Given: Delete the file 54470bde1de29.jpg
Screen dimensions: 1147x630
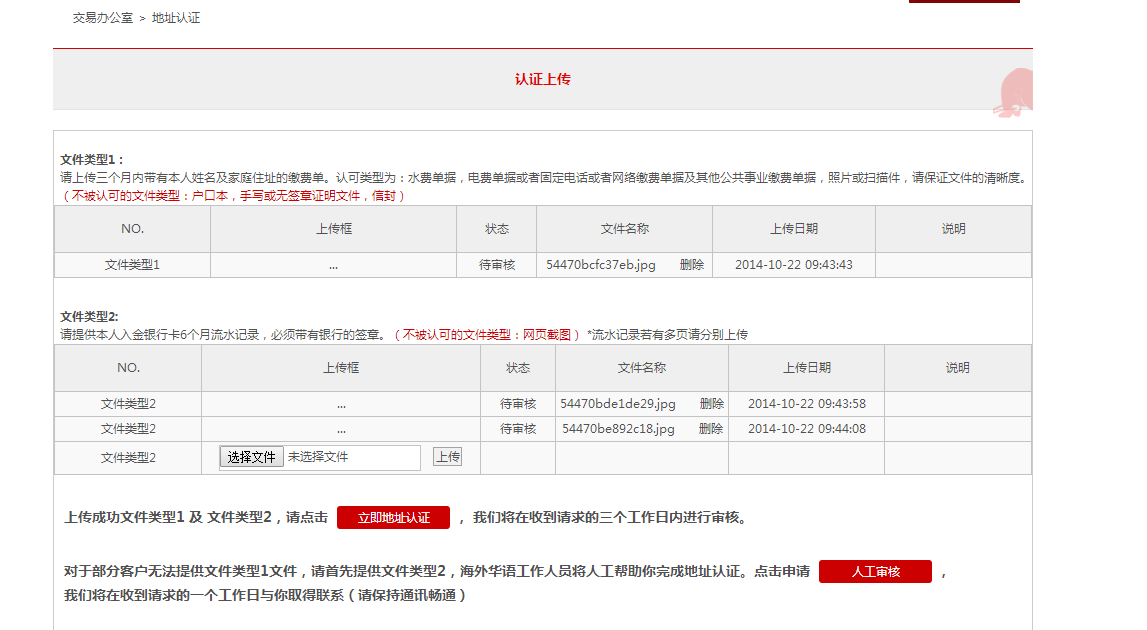Looking at the screenshot, I should (x=711, y=404).
